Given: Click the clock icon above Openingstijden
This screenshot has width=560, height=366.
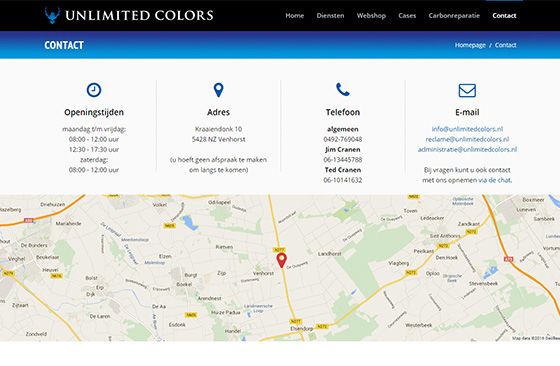Looking at the screenshot, I should [94, 90].
